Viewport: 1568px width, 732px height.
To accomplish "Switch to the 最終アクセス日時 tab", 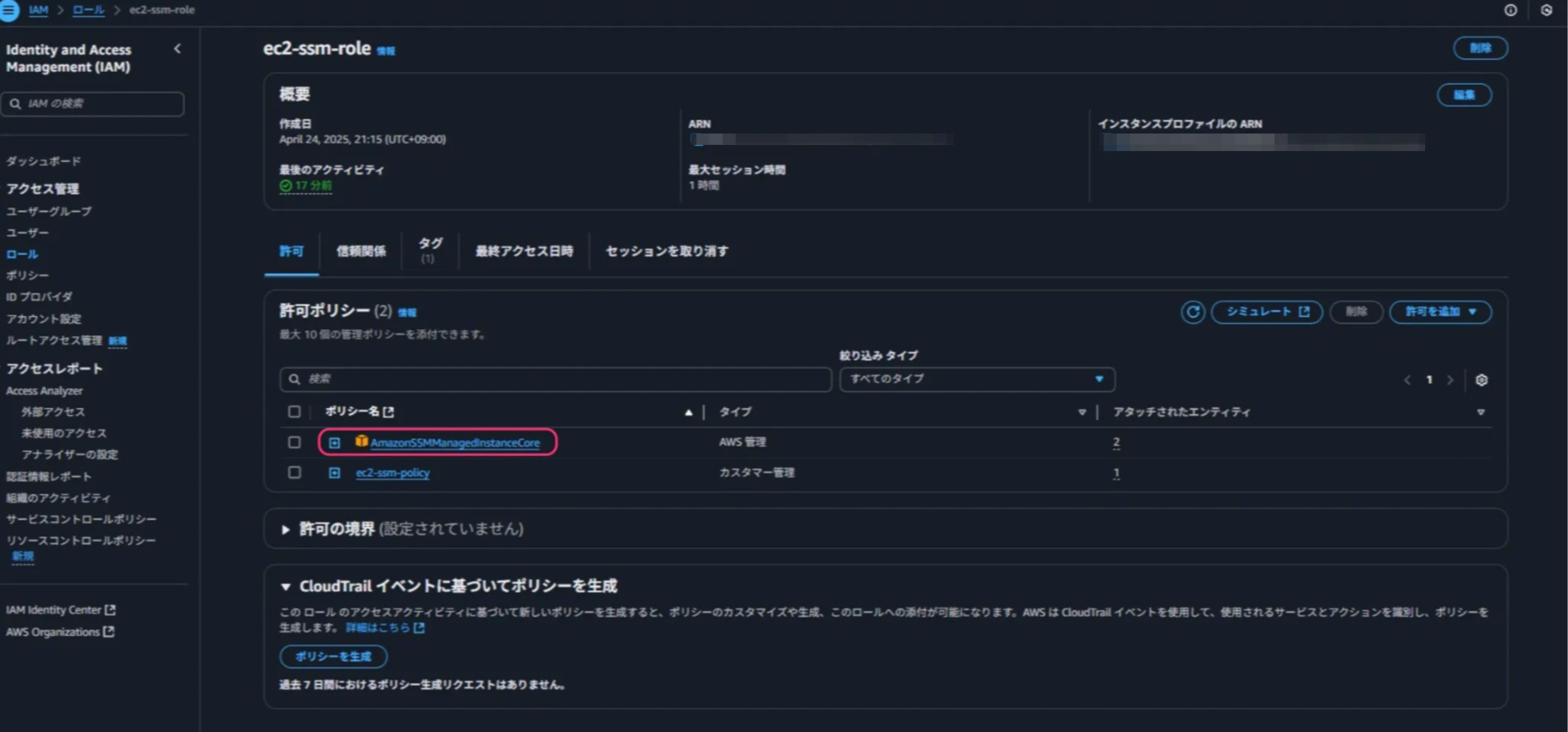I will (523, 251).
